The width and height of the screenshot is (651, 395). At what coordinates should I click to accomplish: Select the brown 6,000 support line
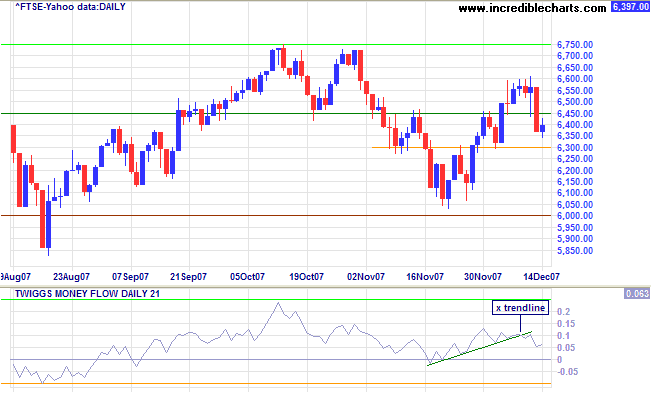coord(276,216)
